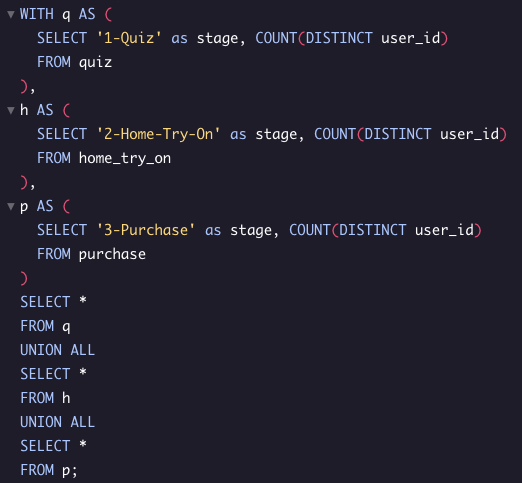This screenshot has height=483, width=522.
Task: Click the FROM q line
Action: pyautogui.click(x=45, y=326)
